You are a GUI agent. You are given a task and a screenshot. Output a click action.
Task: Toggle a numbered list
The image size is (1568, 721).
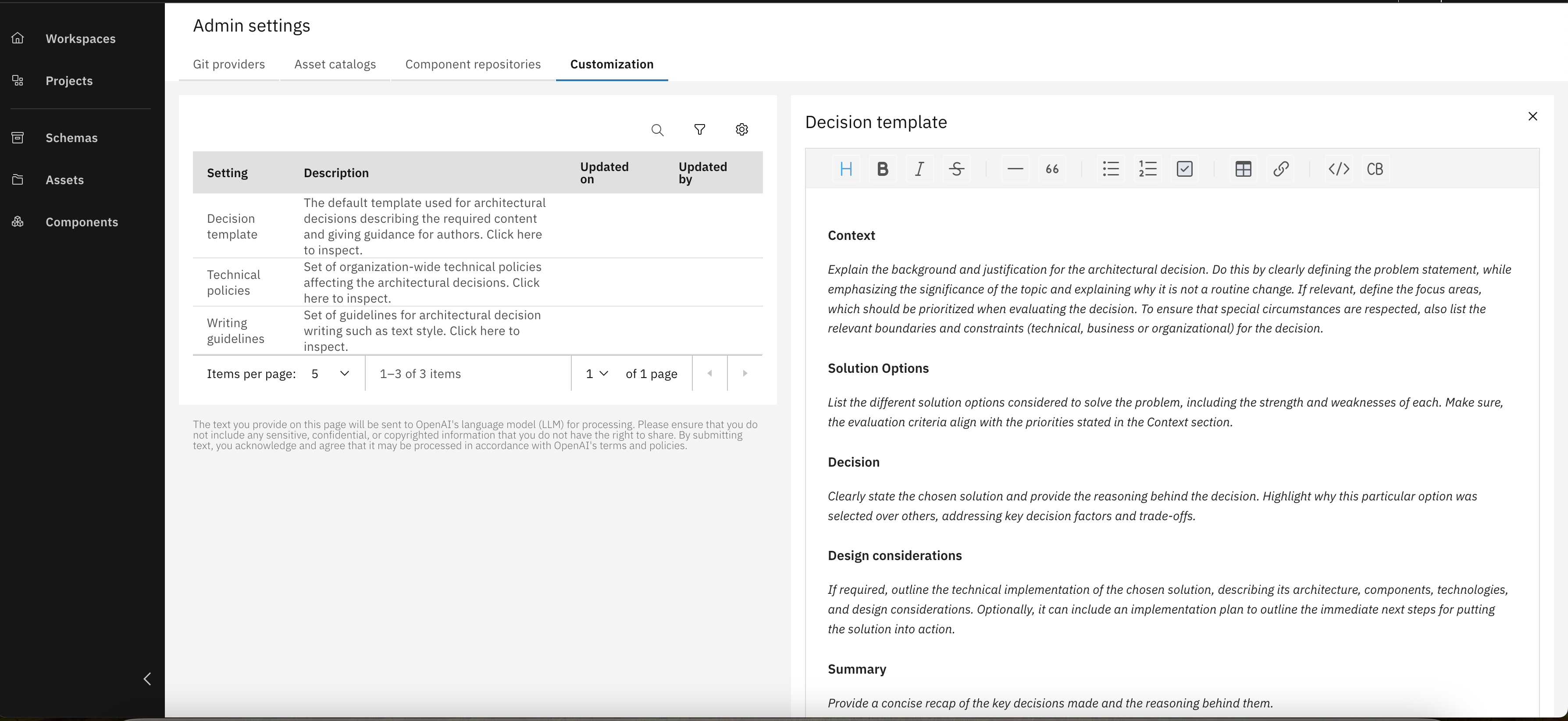[x=1147, y=169]
